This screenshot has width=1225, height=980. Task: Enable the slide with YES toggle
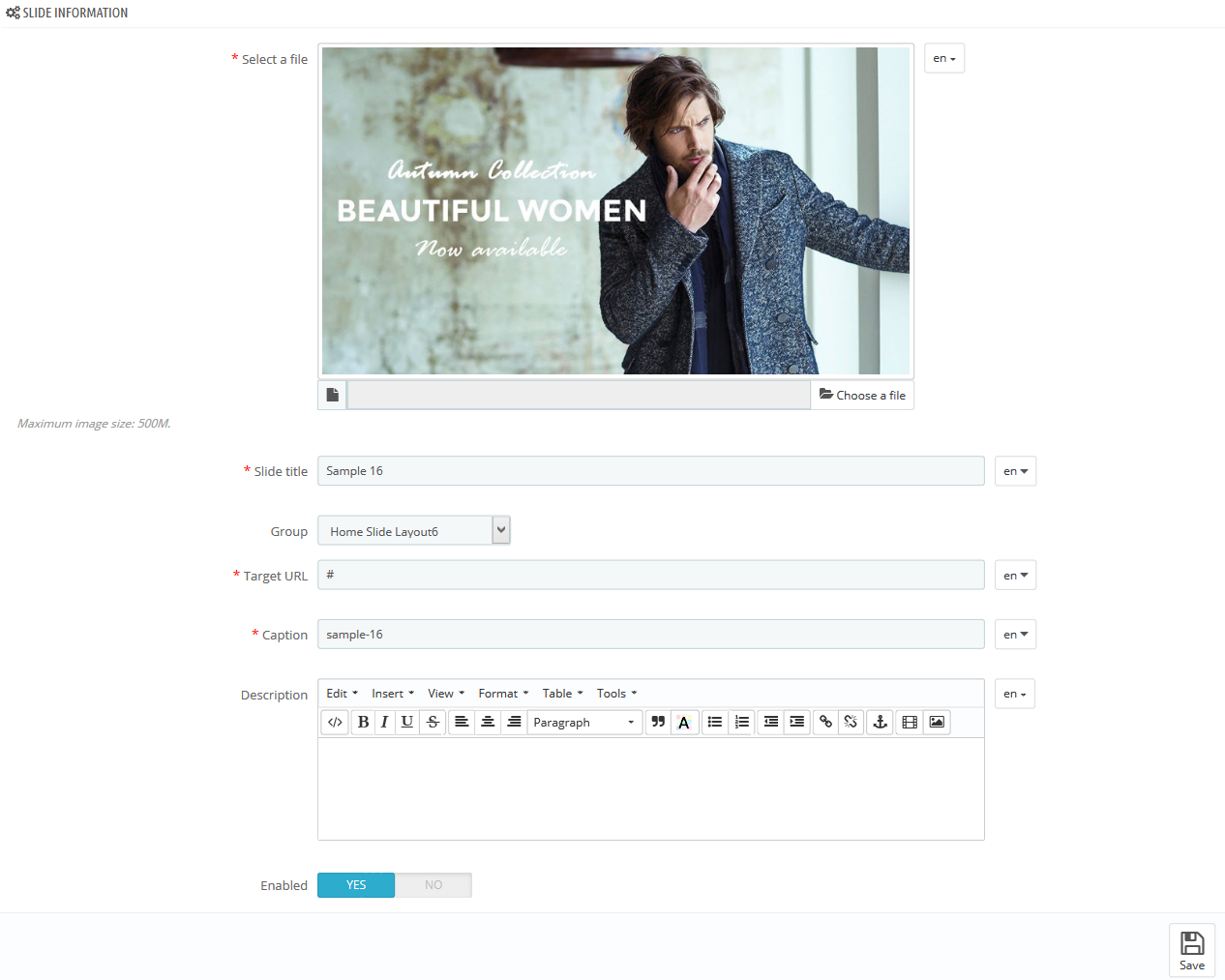click(356, 885)
